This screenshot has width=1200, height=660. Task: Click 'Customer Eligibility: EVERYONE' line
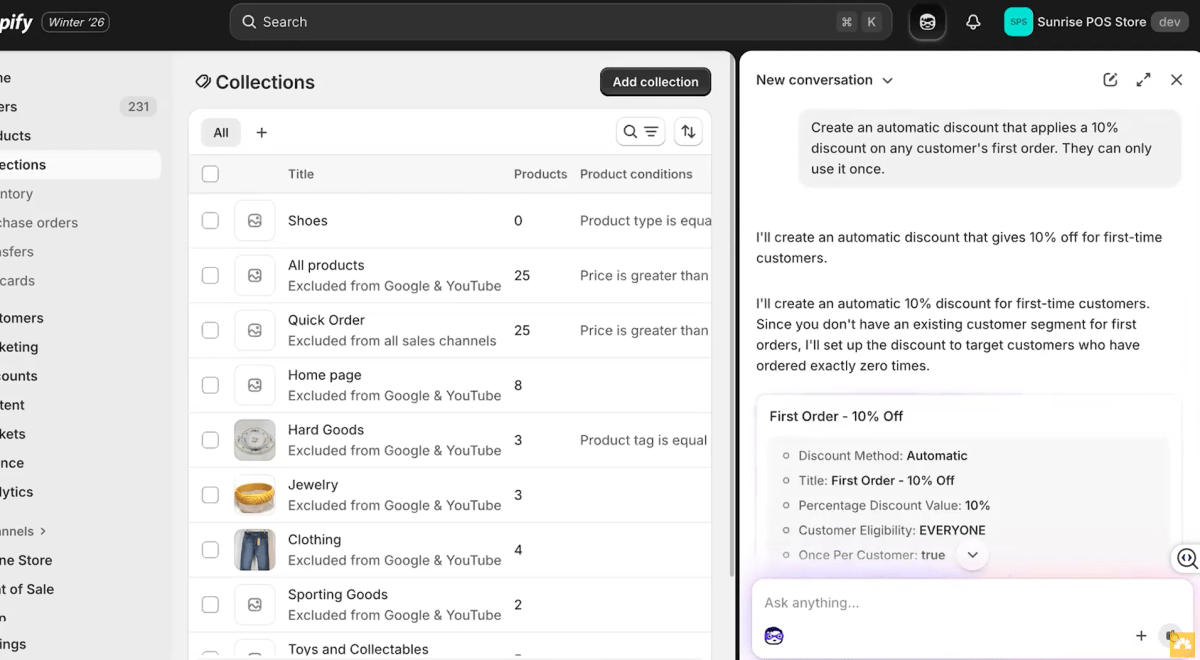point(892,530)
